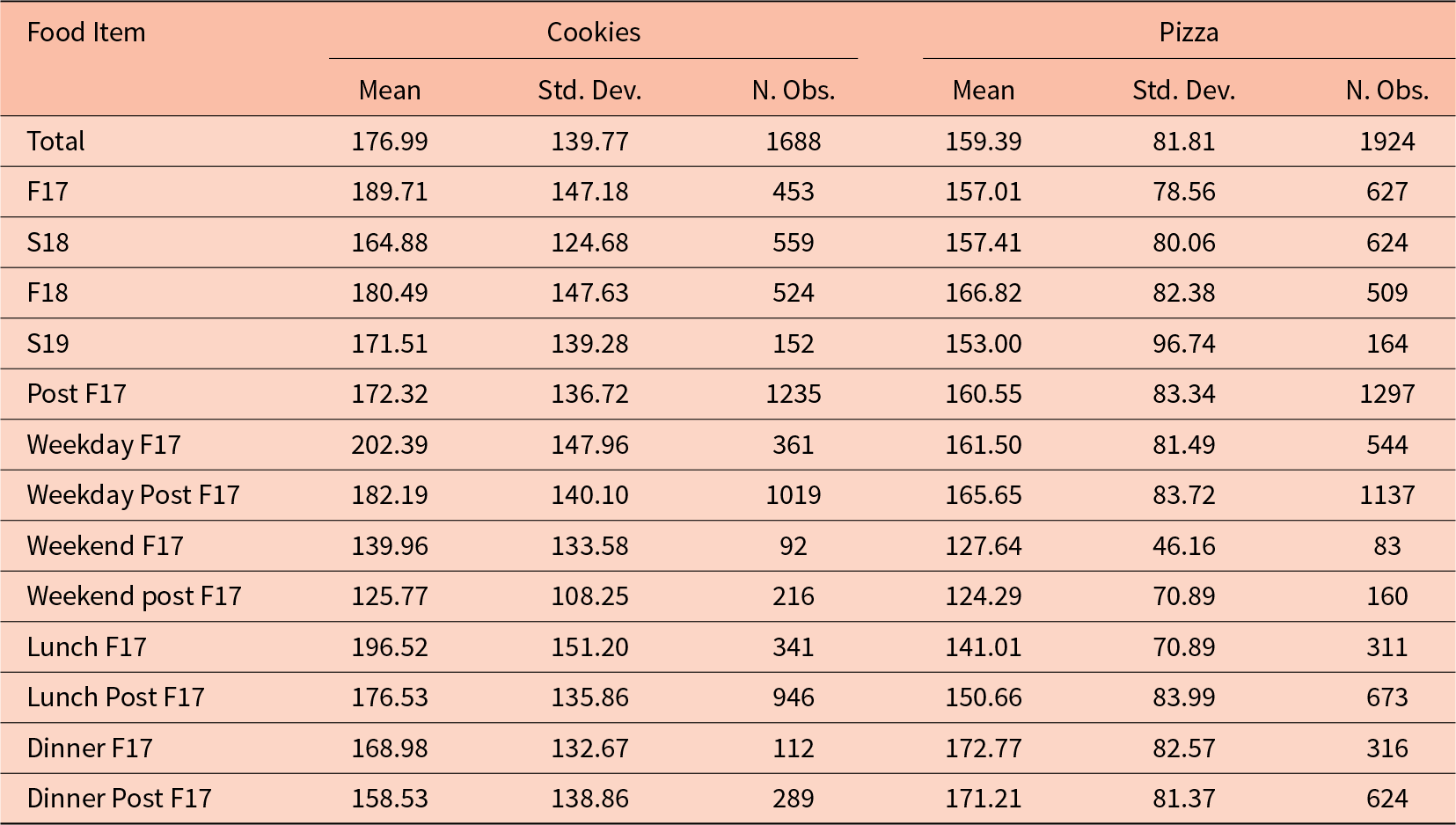
Task: Click the Pizza Std. Dev. header
Action: coord(1184,91)
